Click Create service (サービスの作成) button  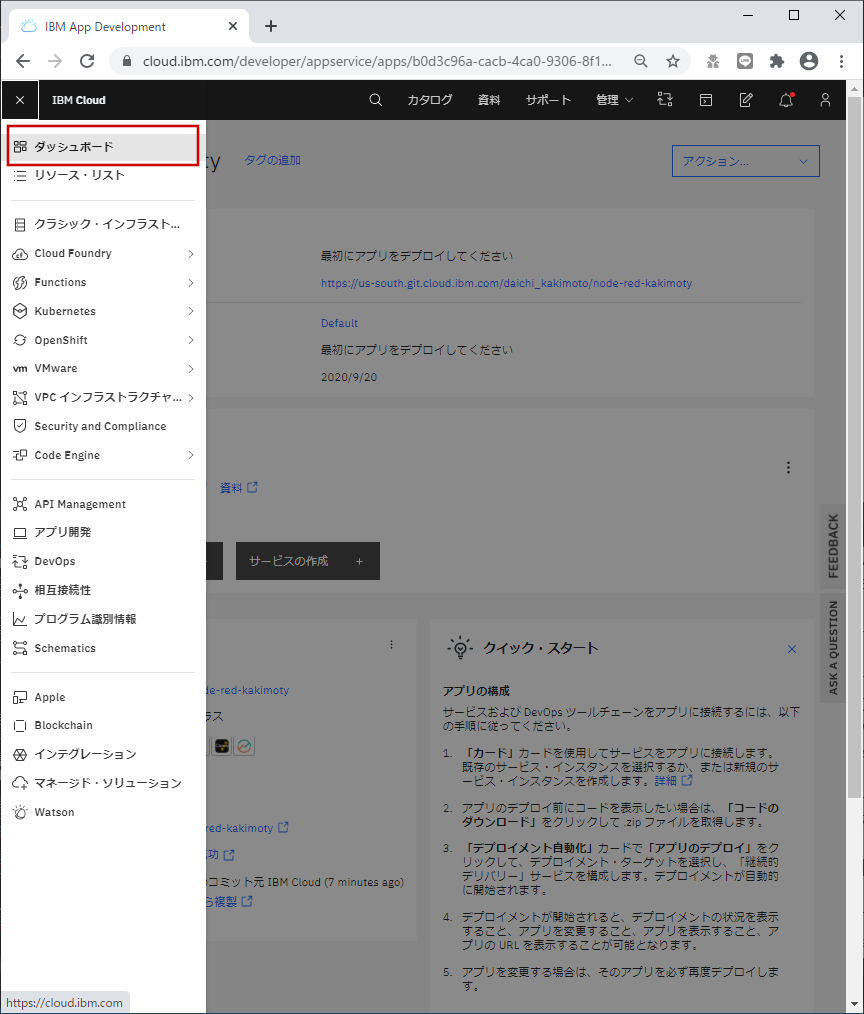(x=308, y=561)
